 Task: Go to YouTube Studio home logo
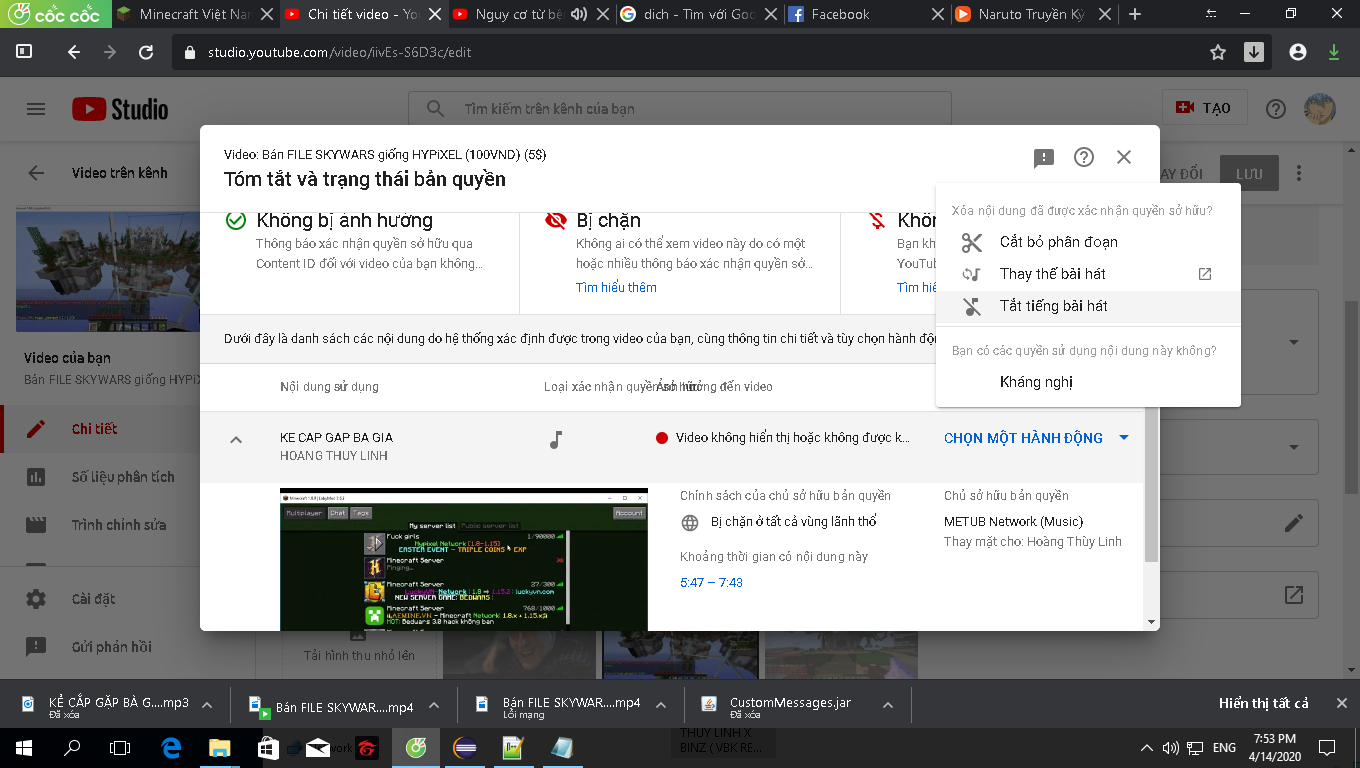(x=120, y=109)
